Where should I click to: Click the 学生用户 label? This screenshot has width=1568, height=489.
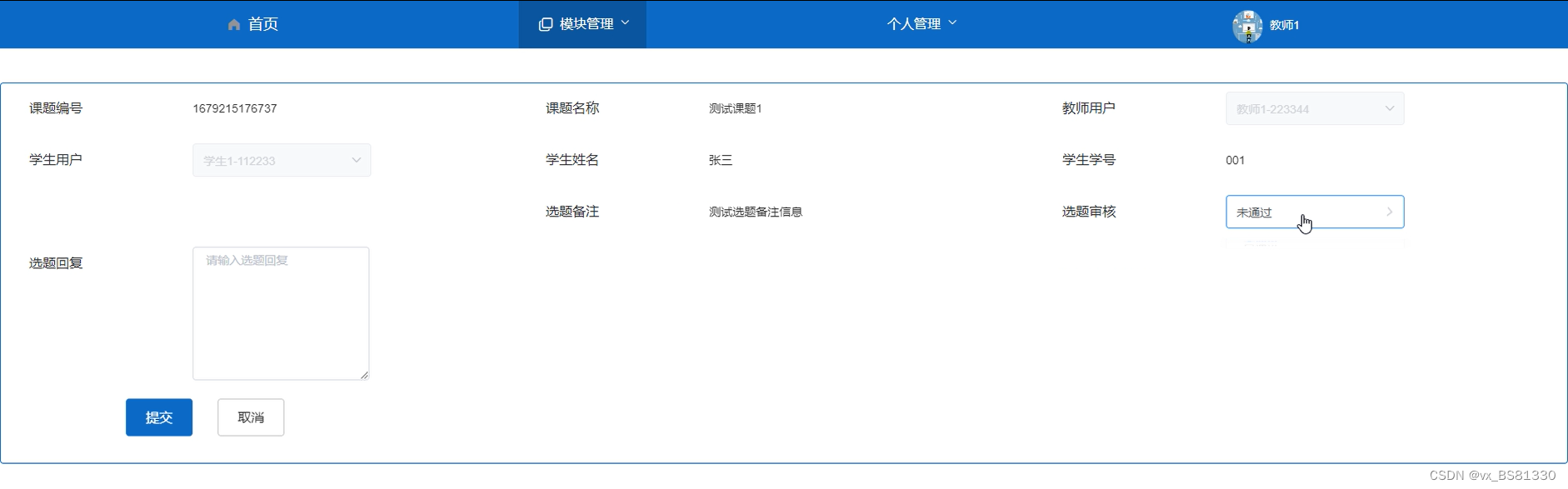point(56,160)
